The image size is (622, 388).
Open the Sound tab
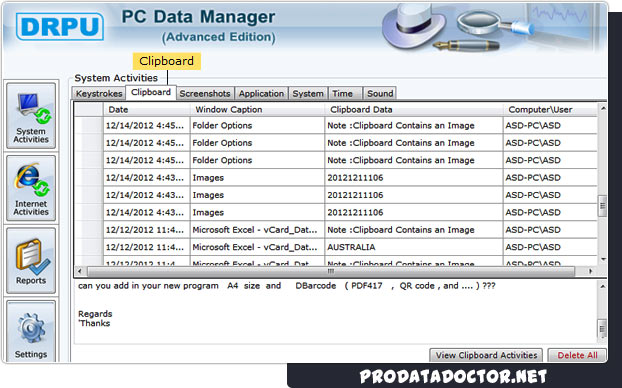[x=380, y=94]
